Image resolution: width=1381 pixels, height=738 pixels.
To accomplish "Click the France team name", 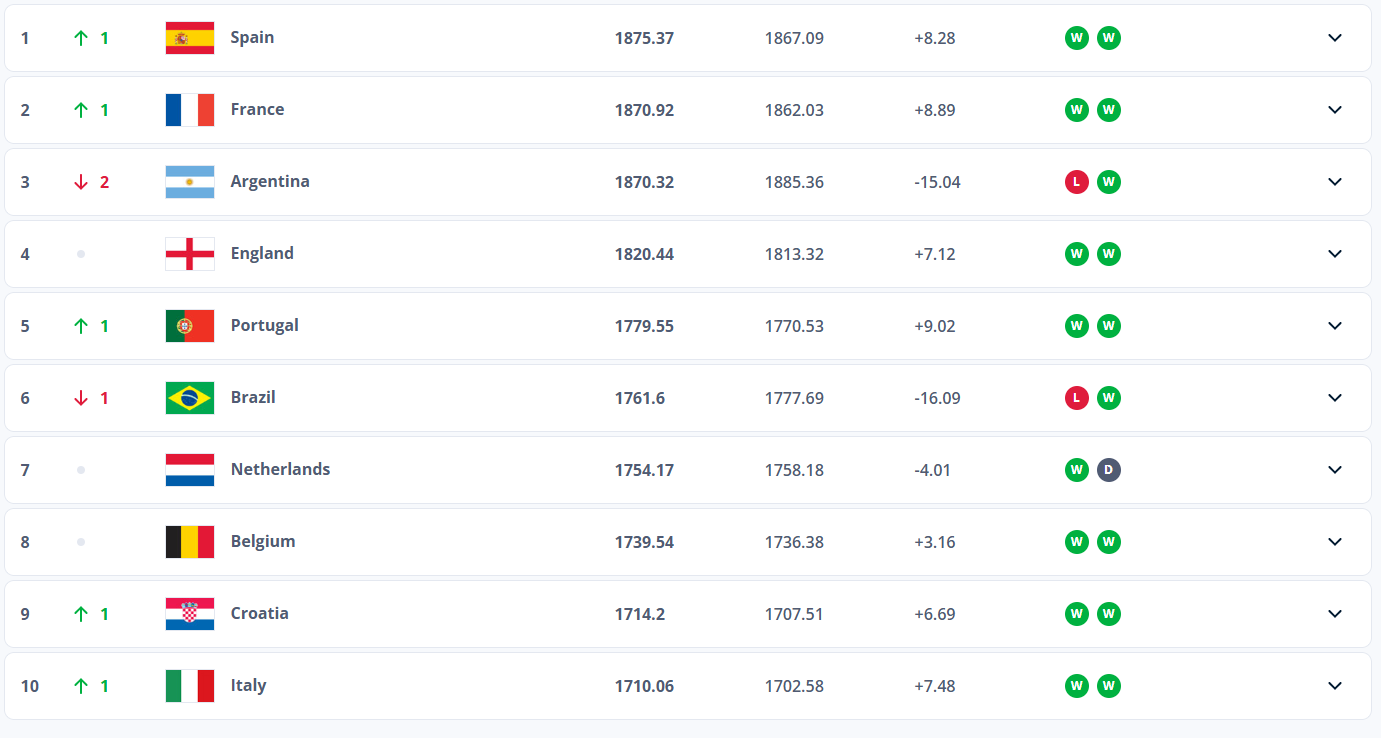I will (x=257, y=110).
